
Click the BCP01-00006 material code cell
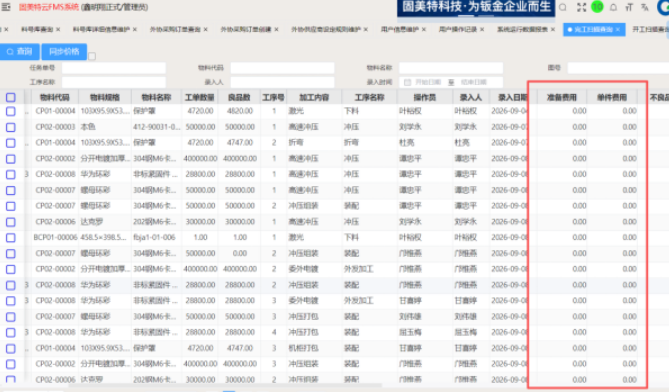55,237
